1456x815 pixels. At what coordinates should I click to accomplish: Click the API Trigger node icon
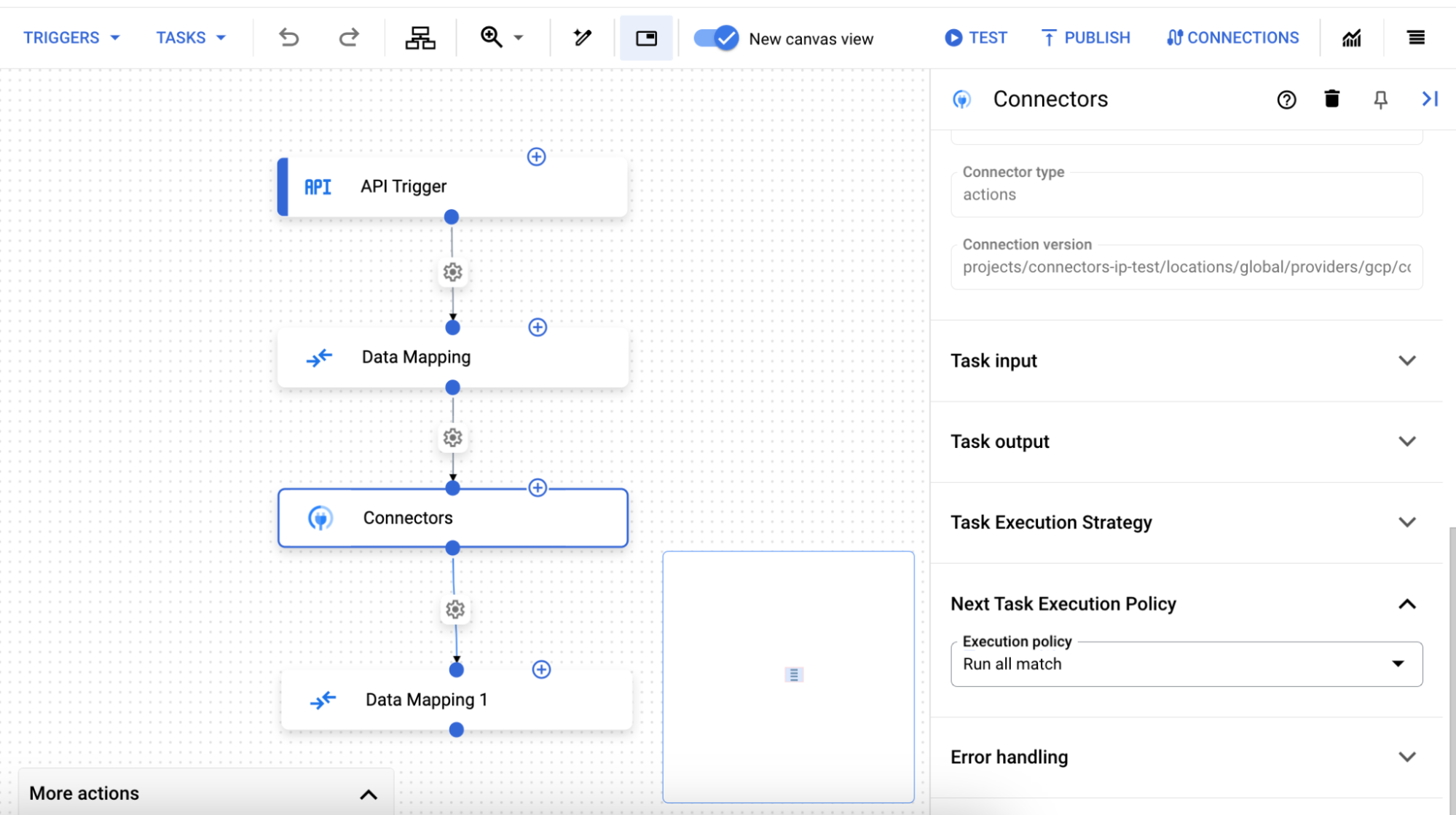pyautogui.click(x=320, y=186)
